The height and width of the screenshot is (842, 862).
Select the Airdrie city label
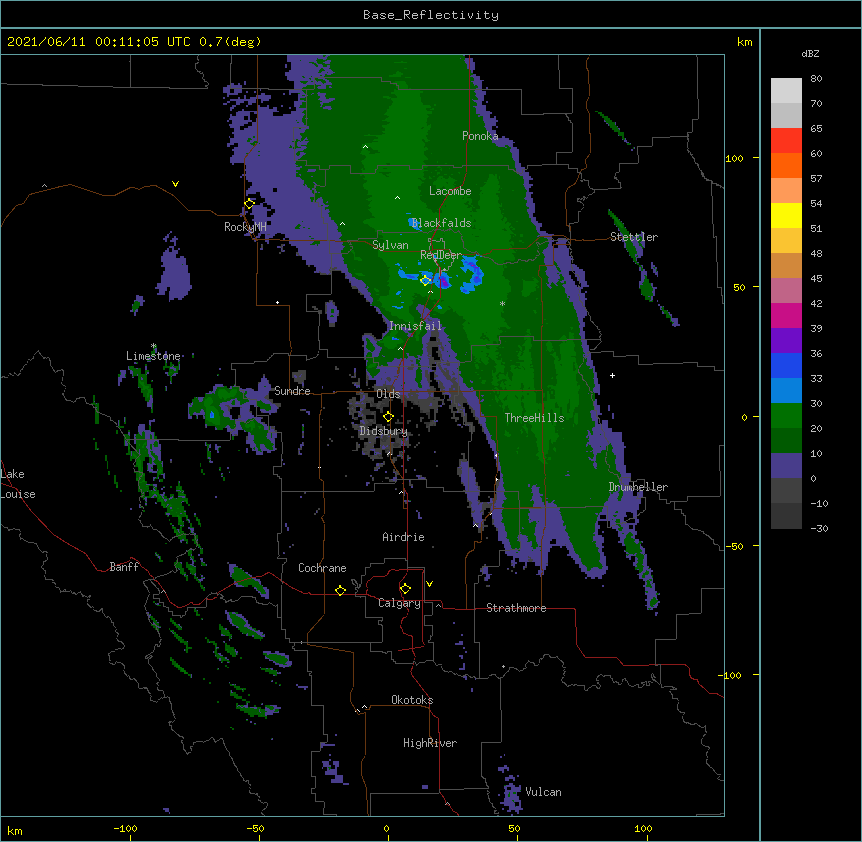click(x=403, y=537)
